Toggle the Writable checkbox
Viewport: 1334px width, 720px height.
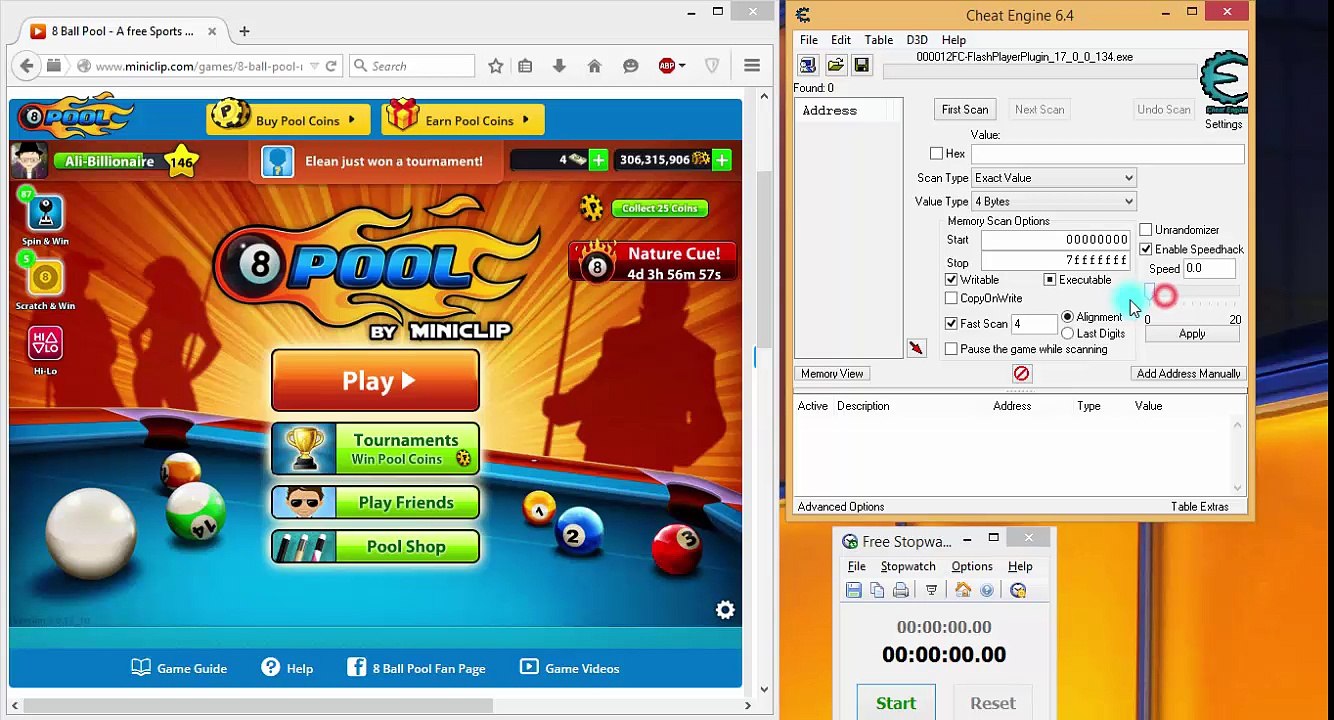(x=951, y=280)
